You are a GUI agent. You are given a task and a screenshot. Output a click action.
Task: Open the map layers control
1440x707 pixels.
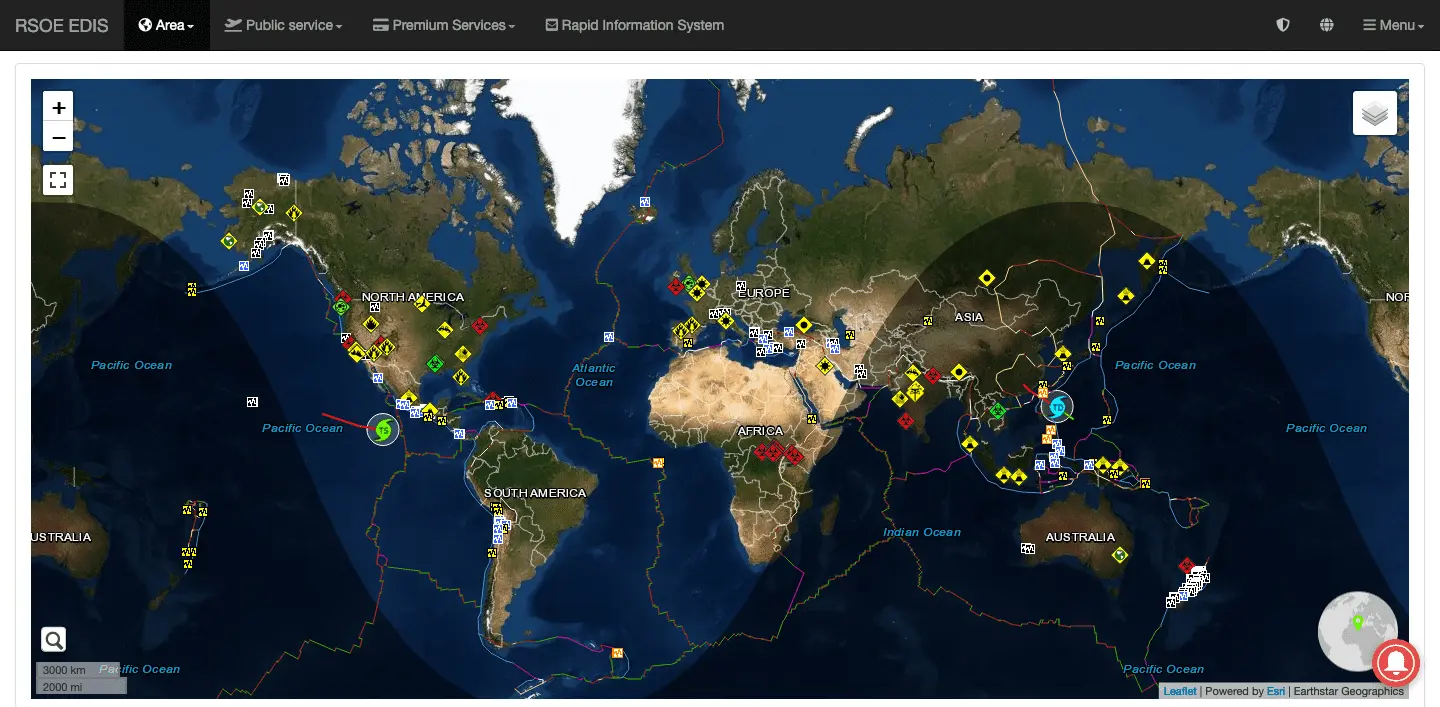tap(1374, 114)
